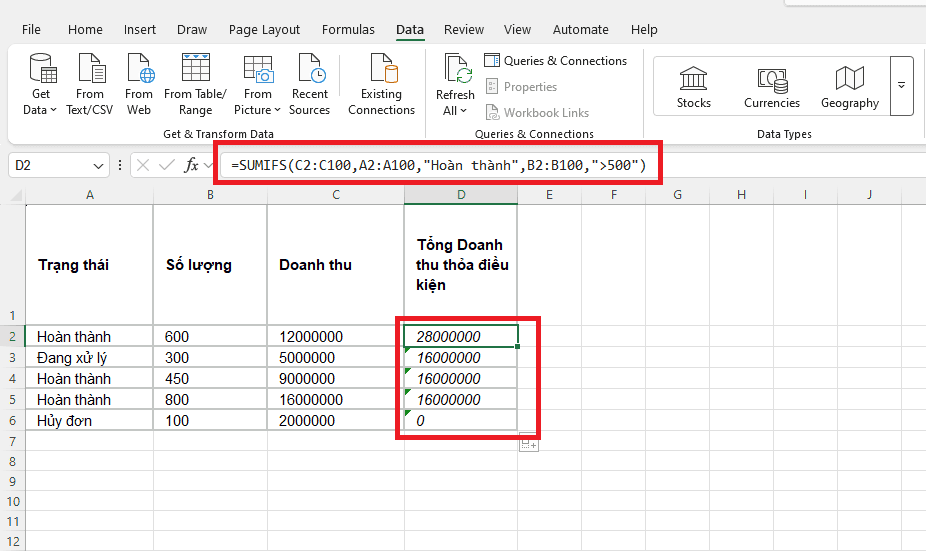926x551 pixels.
Task: Open Recent Sources
Action: 309,84
